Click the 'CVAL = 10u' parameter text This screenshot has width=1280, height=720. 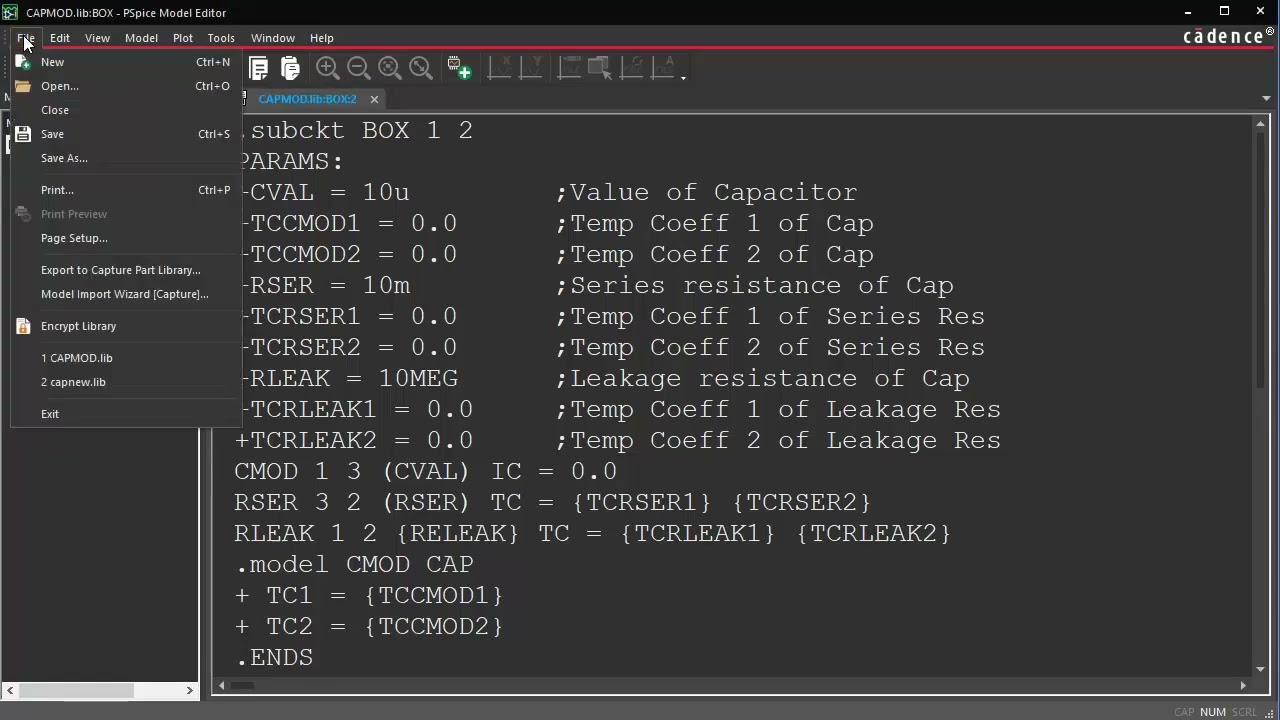point(329,192)
